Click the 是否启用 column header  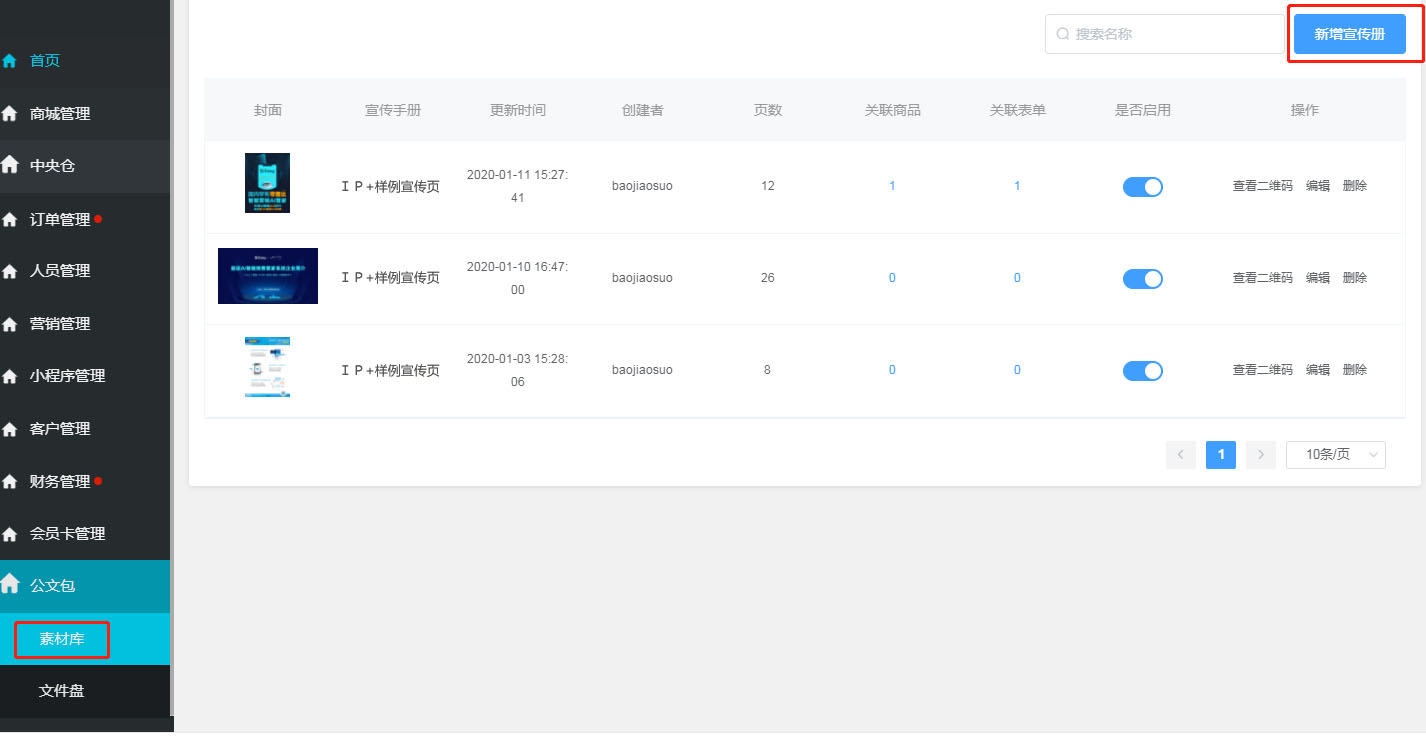coord(1143,110)
